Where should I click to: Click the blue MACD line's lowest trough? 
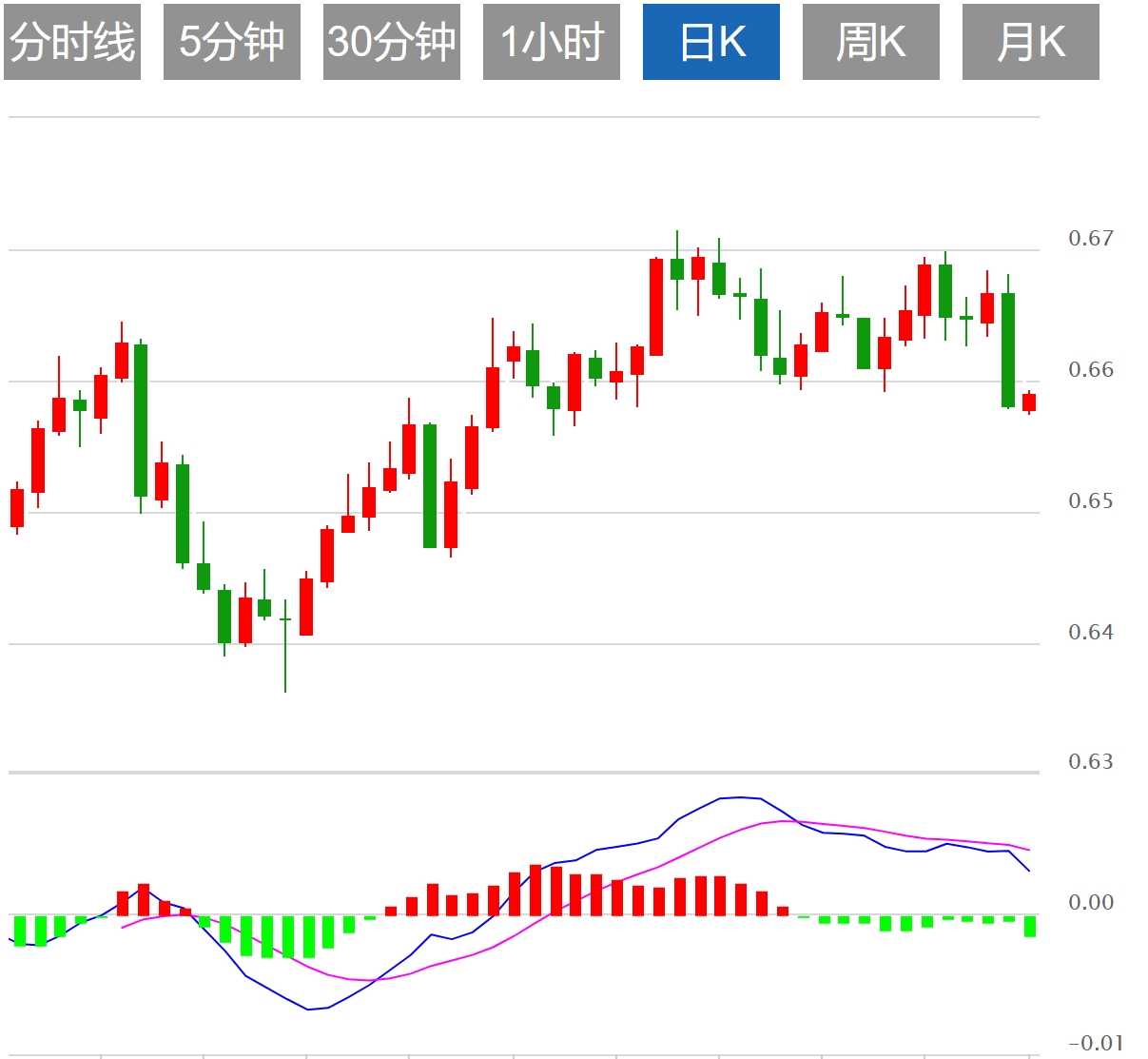click(308, 1010)
